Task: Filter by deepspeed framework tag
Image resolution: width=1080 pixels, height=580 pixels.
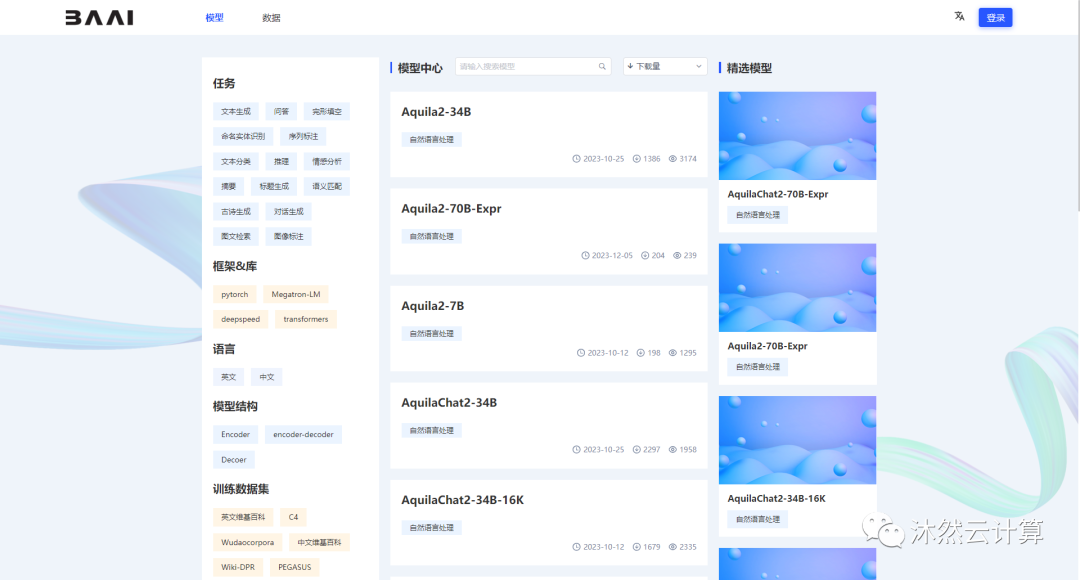Action: 240,319
